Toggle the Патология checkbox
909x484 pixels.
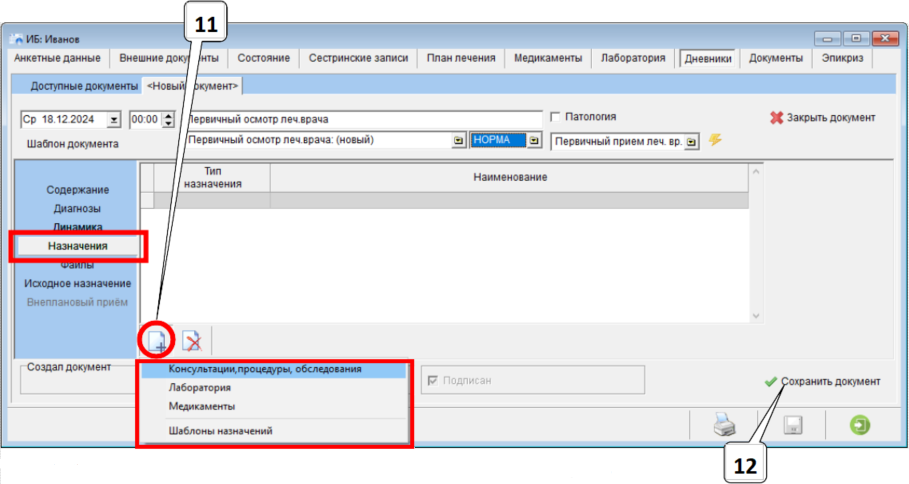557,117
